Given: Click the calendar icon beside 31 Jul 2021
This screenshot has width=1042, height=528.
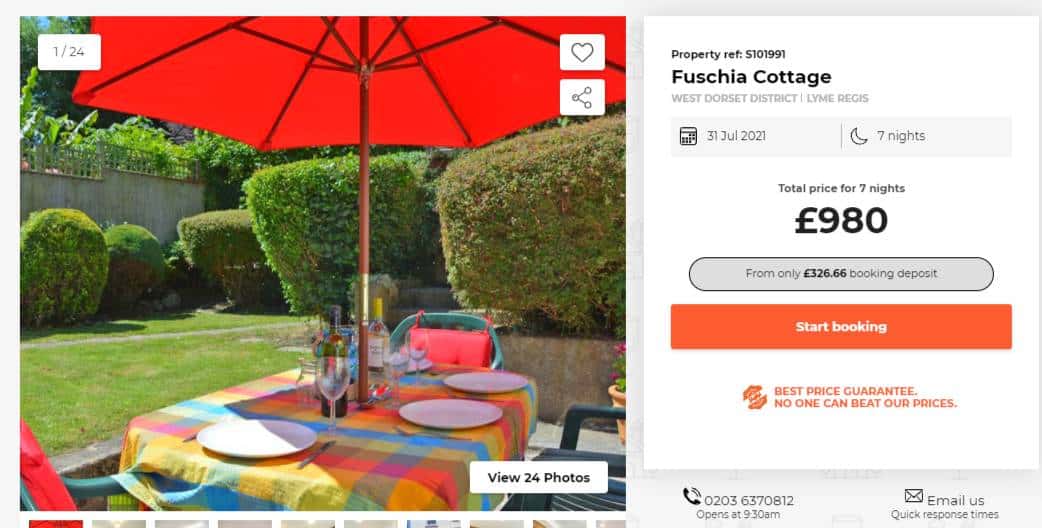Looking at the screenshot, I should (688, 136).
